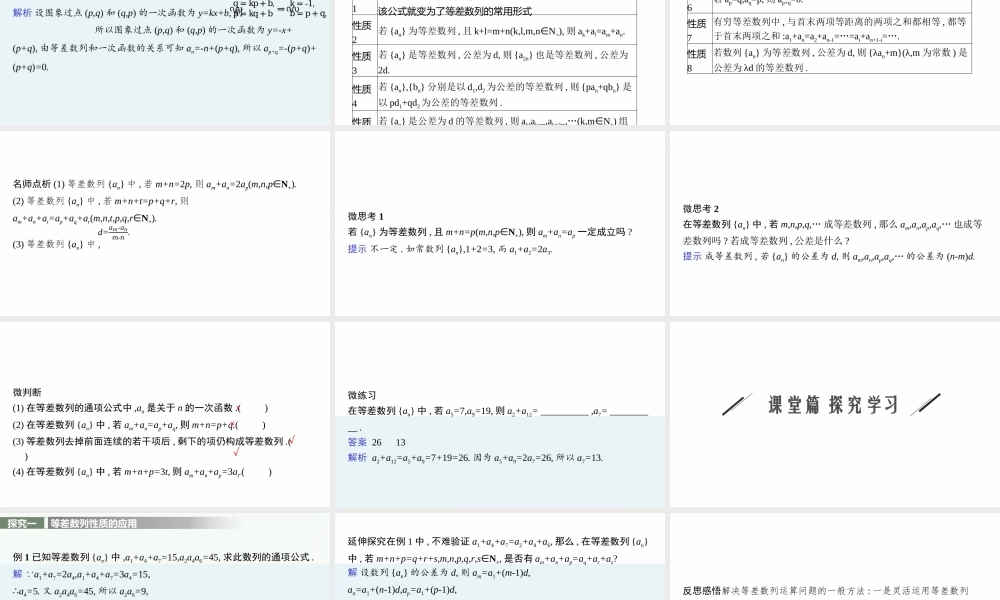This screenshot has height=600, width=1000.
Task: Click the red cross mark on 微判断 statement 1
Action: coord(238,408)
